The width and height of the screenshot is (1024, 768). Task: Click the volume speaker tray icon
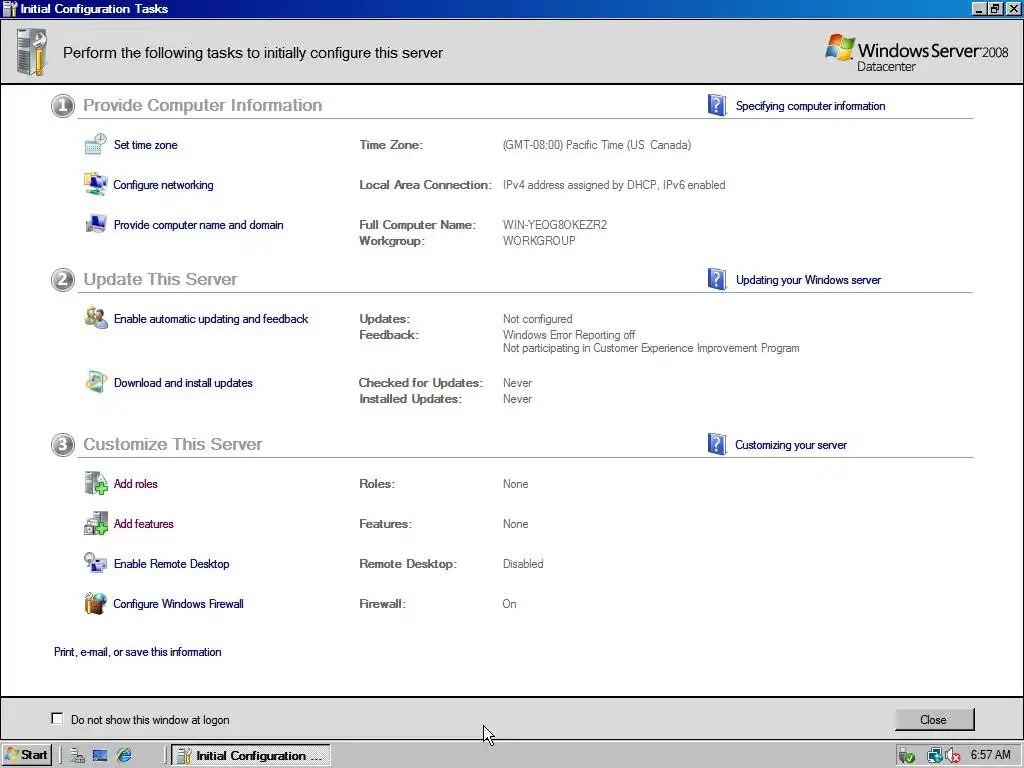953,756
